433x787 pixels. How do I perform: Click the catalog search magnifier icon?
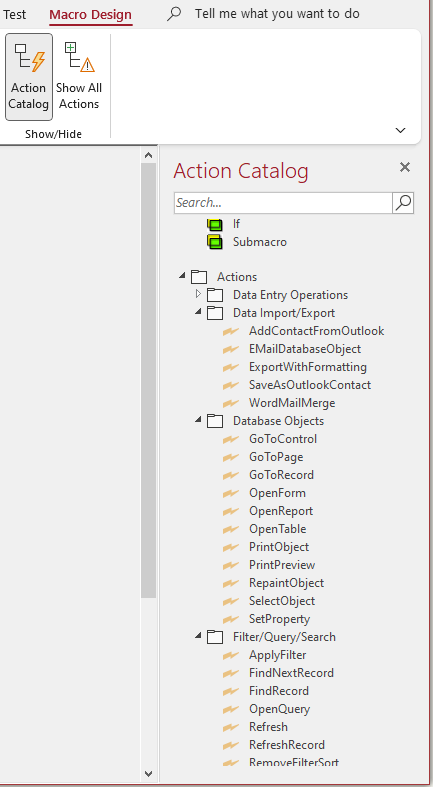[x=403, y=203]
